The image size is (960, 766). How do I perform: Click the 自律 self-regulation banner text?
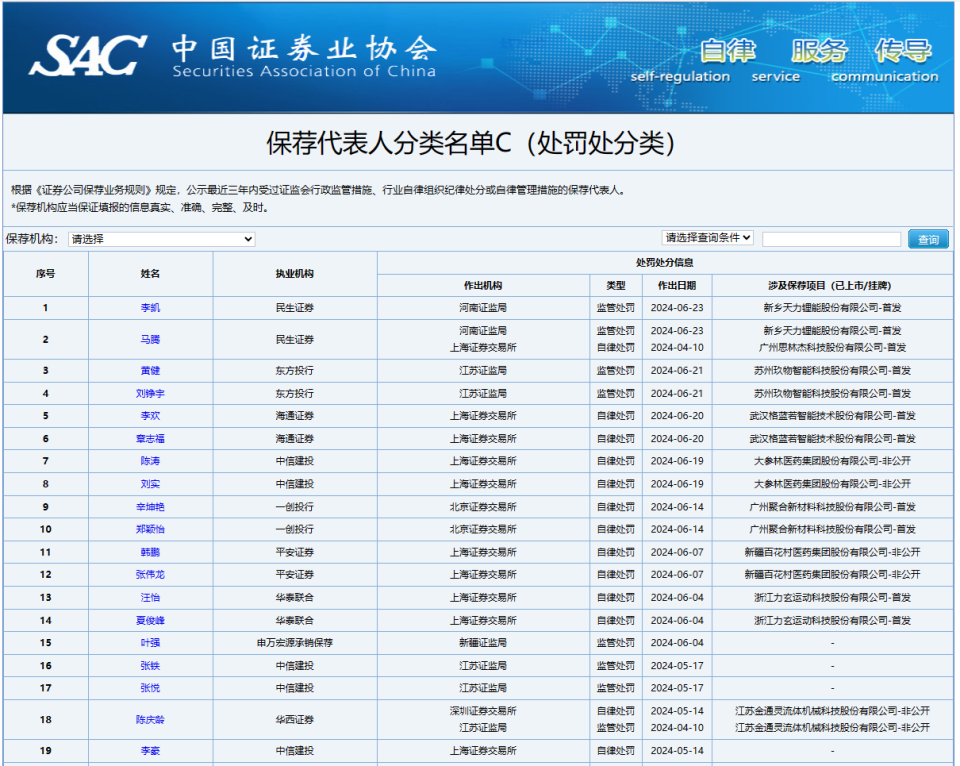(x=727, y=51)
